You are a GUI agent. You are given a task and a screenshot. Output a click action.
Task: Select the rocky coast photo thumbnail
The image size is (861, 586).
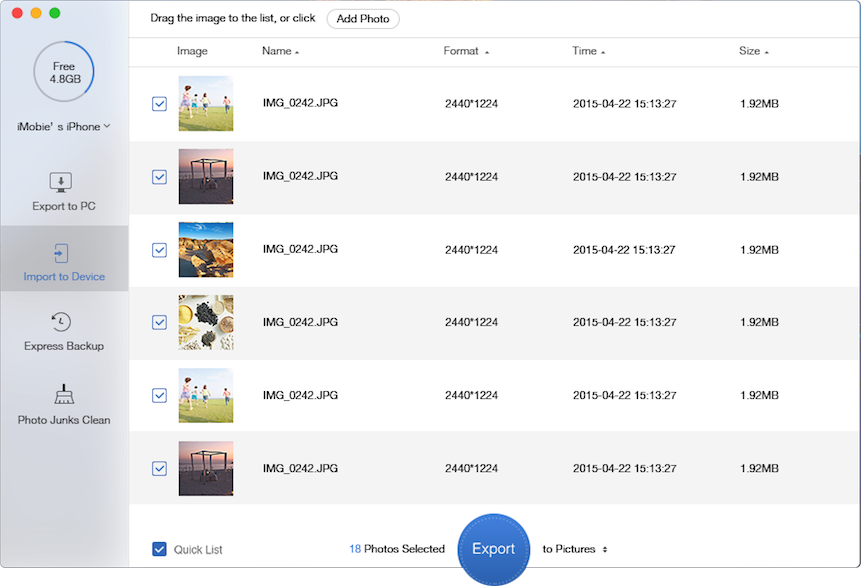(206, 249)
